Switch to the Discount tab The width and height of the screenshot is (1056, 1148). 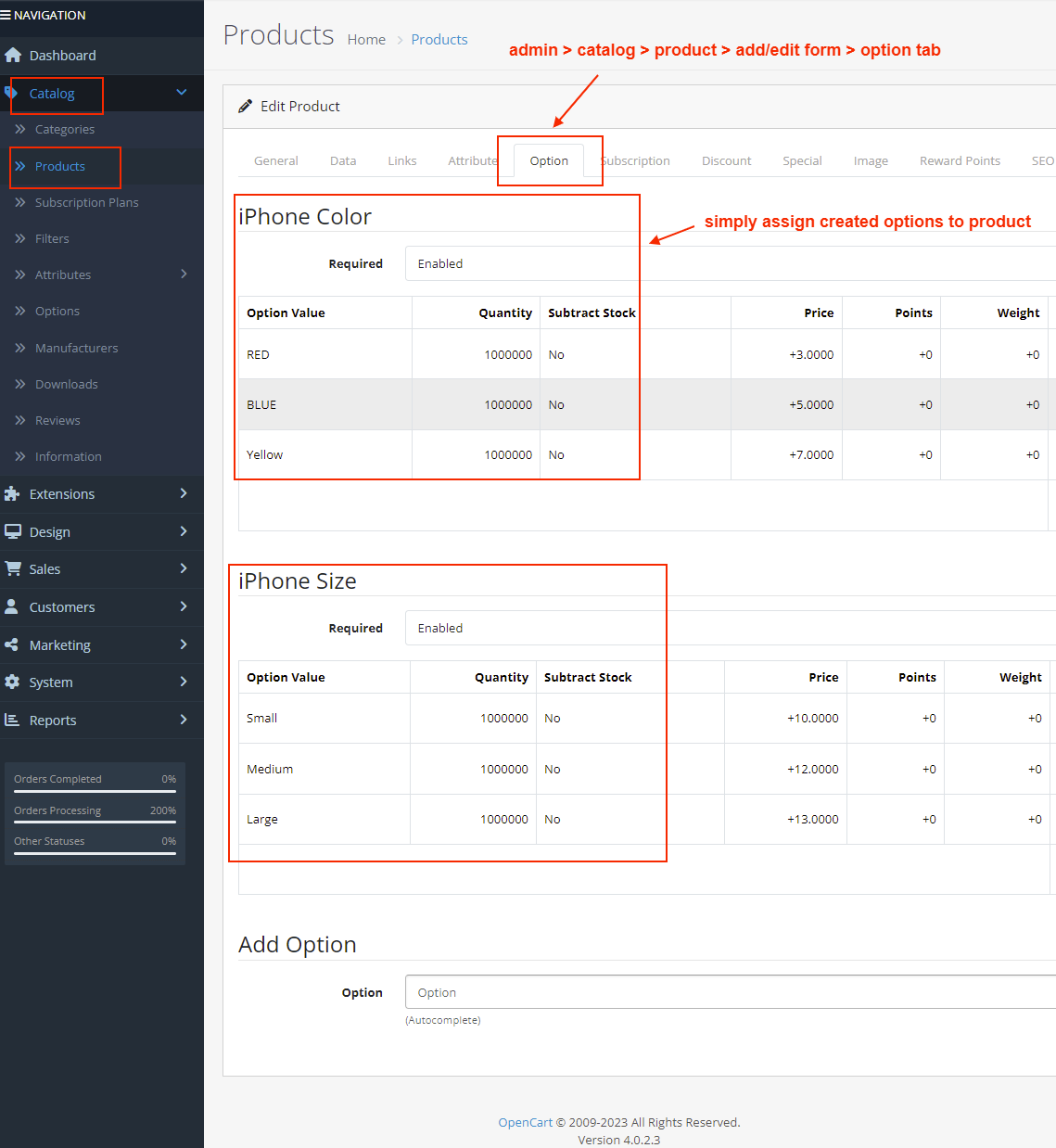coord(726,161)
